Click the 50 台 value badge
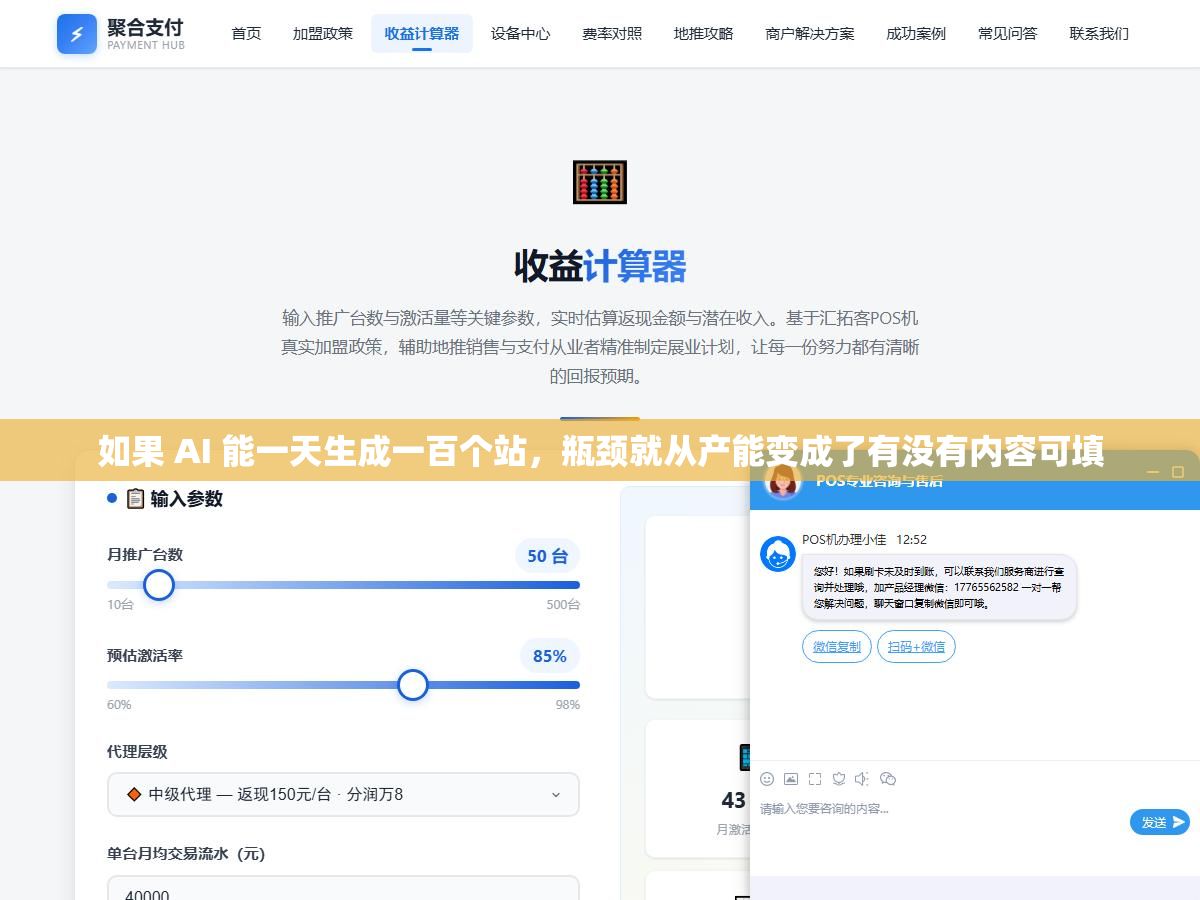The height and width of the screenshot is (900, 1200). coord(547,556)
